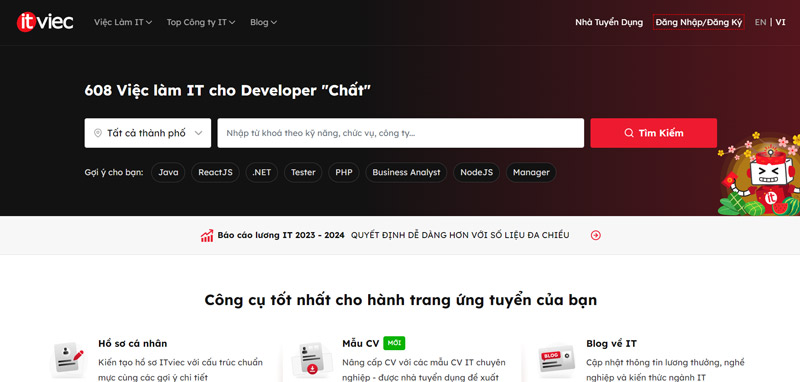Select the Java suggestion tag
Image resolution: width=800 pixels, height=382 pixels.
point(168,172)
